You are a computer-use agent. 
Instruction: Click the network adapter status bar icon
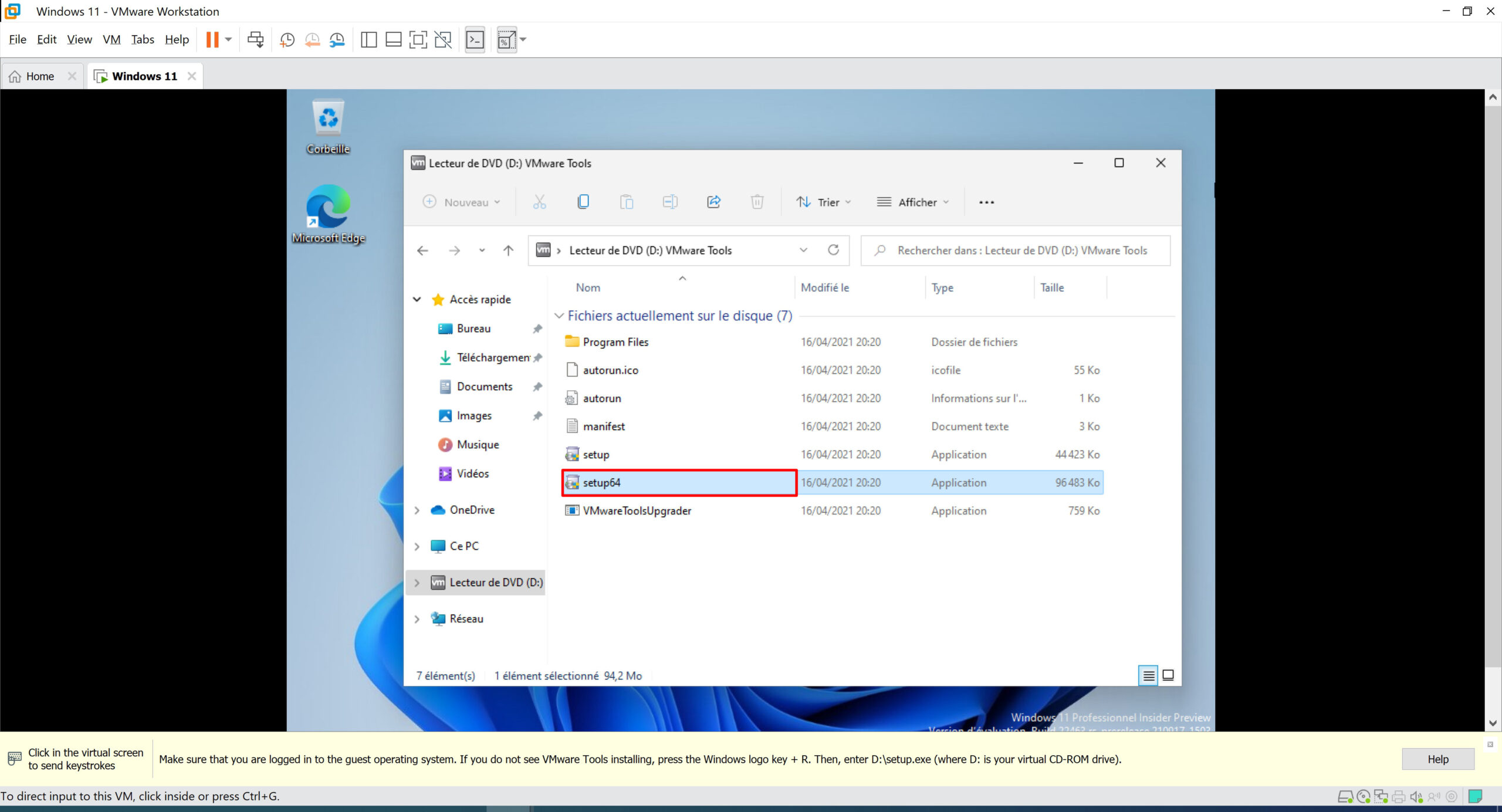coord(1381,796)
